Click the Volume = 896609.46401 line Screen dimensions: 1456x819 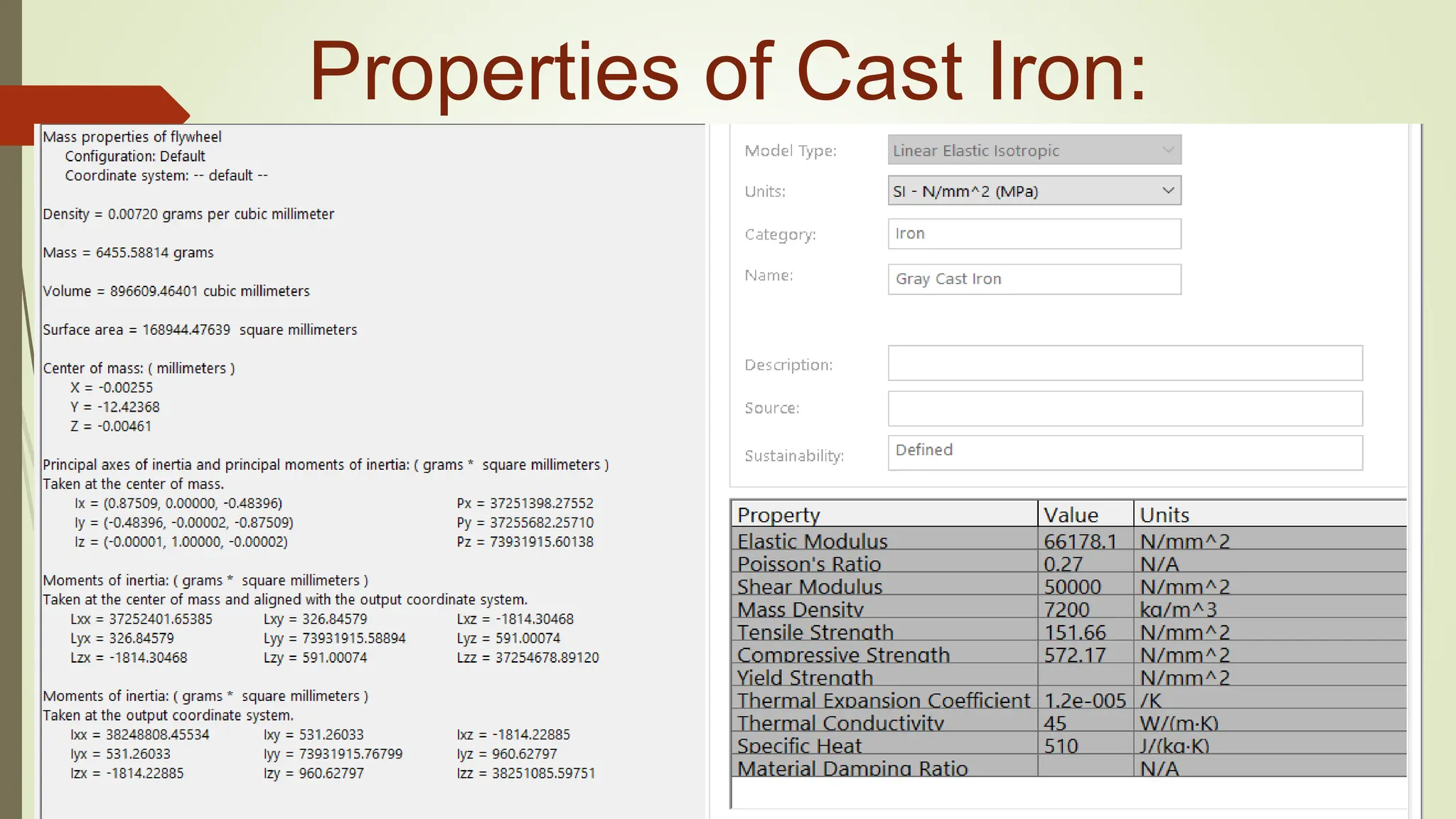(x=176, y=291)
